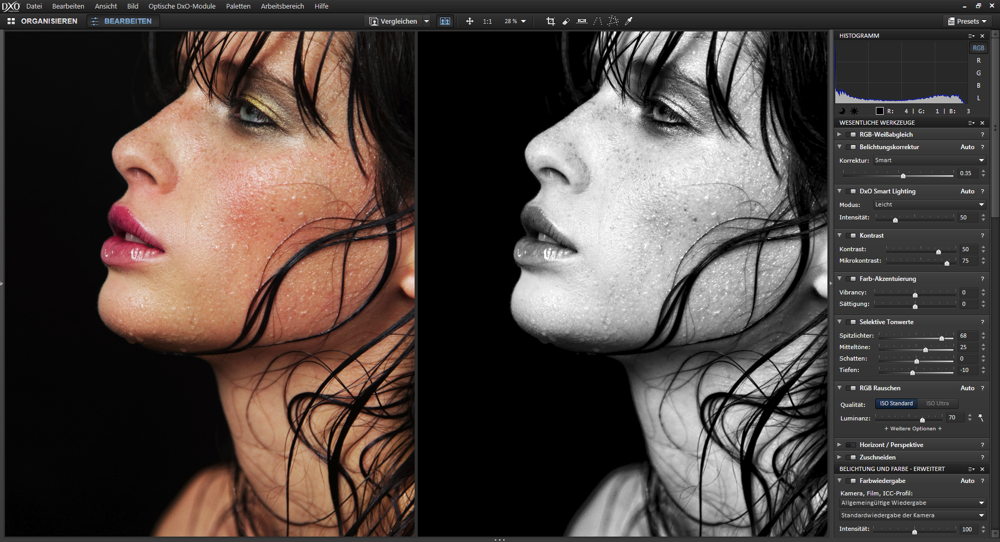Select ISO Ultra quality button

pyautogui.click(x=937, y=403)
